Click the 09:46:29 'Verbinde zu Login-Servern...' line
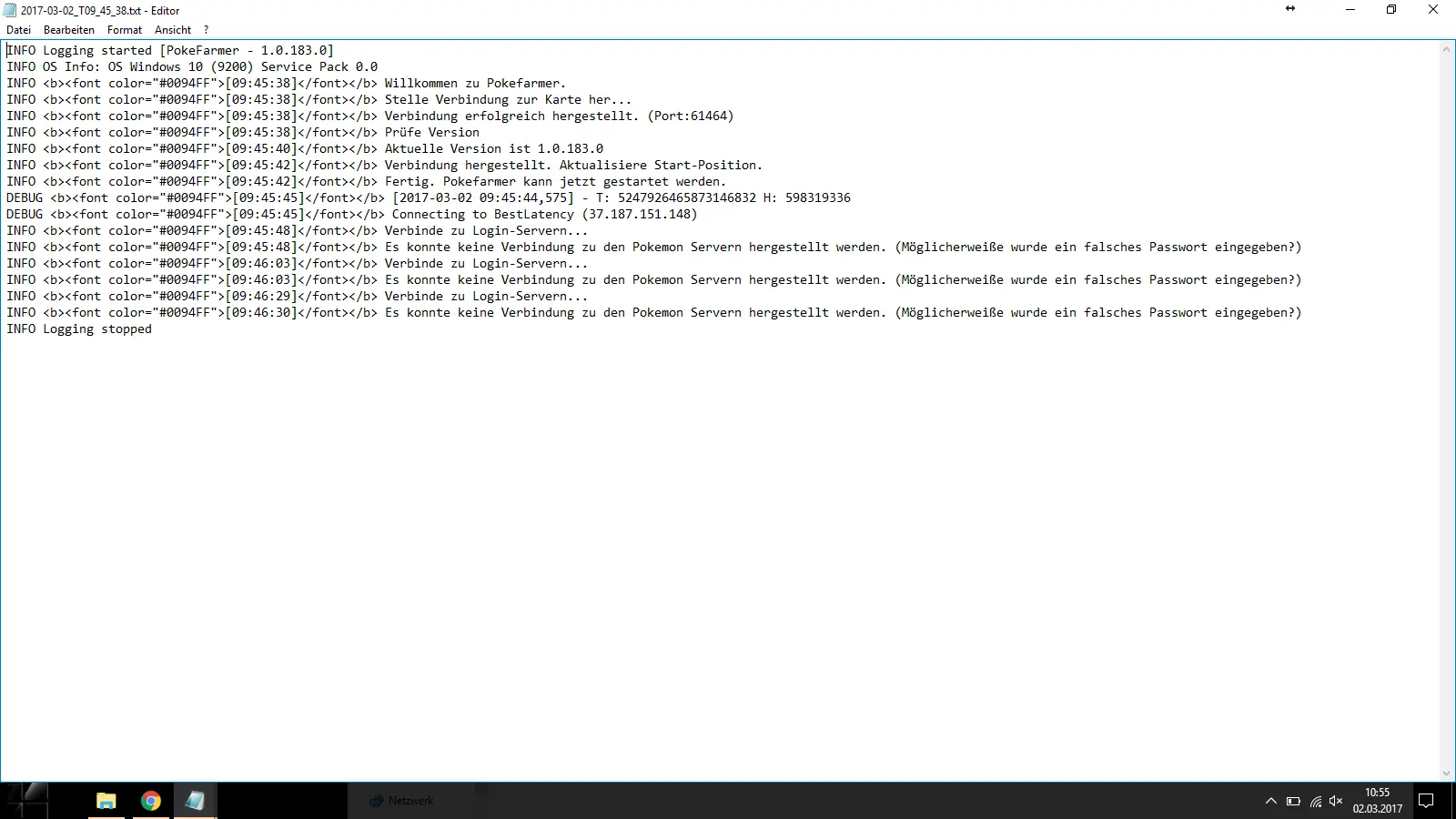1456x819 pixels. [x=297, y=297]
